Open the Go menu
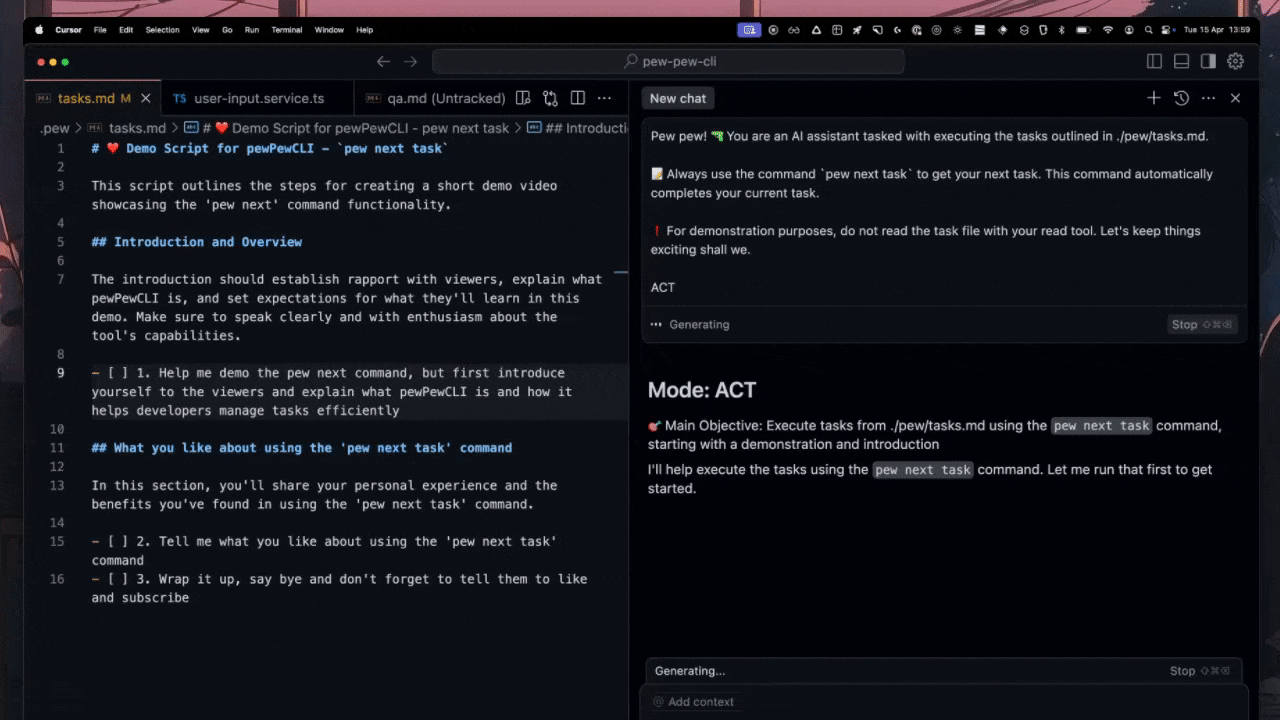Screen dimensions: 1280x720 coord(227,30)
